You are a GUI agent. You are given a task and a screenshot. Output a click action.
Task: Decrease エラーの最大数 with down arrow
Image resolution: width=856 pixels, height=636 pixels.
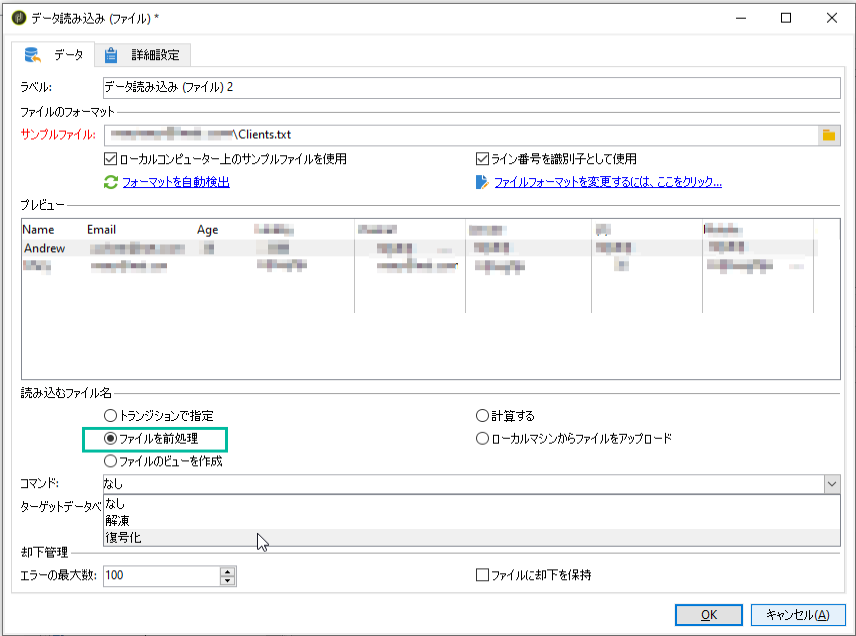(228, 580)
